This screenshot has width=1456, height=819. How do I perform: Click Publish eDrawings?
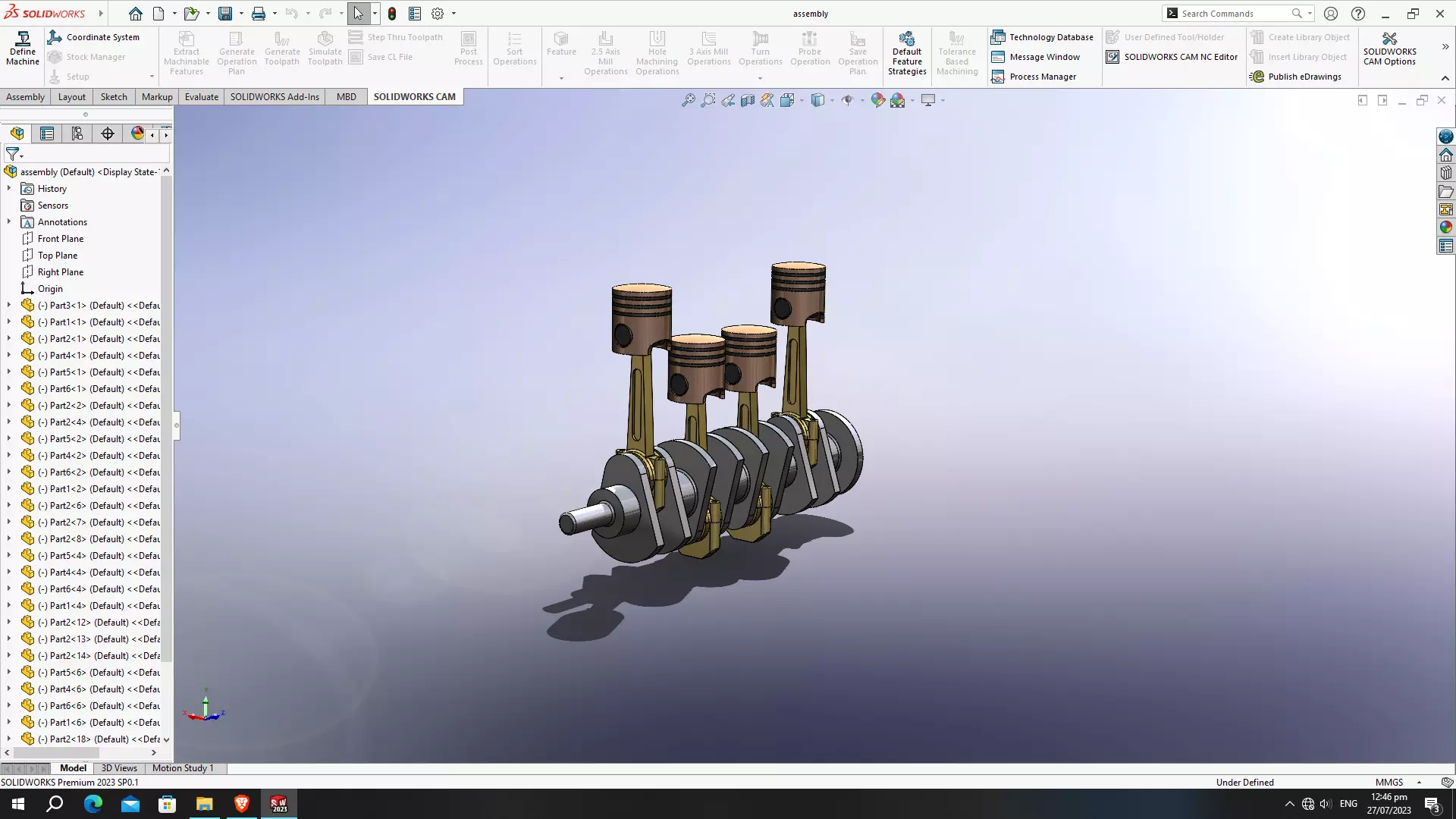tap(1296, 77)
